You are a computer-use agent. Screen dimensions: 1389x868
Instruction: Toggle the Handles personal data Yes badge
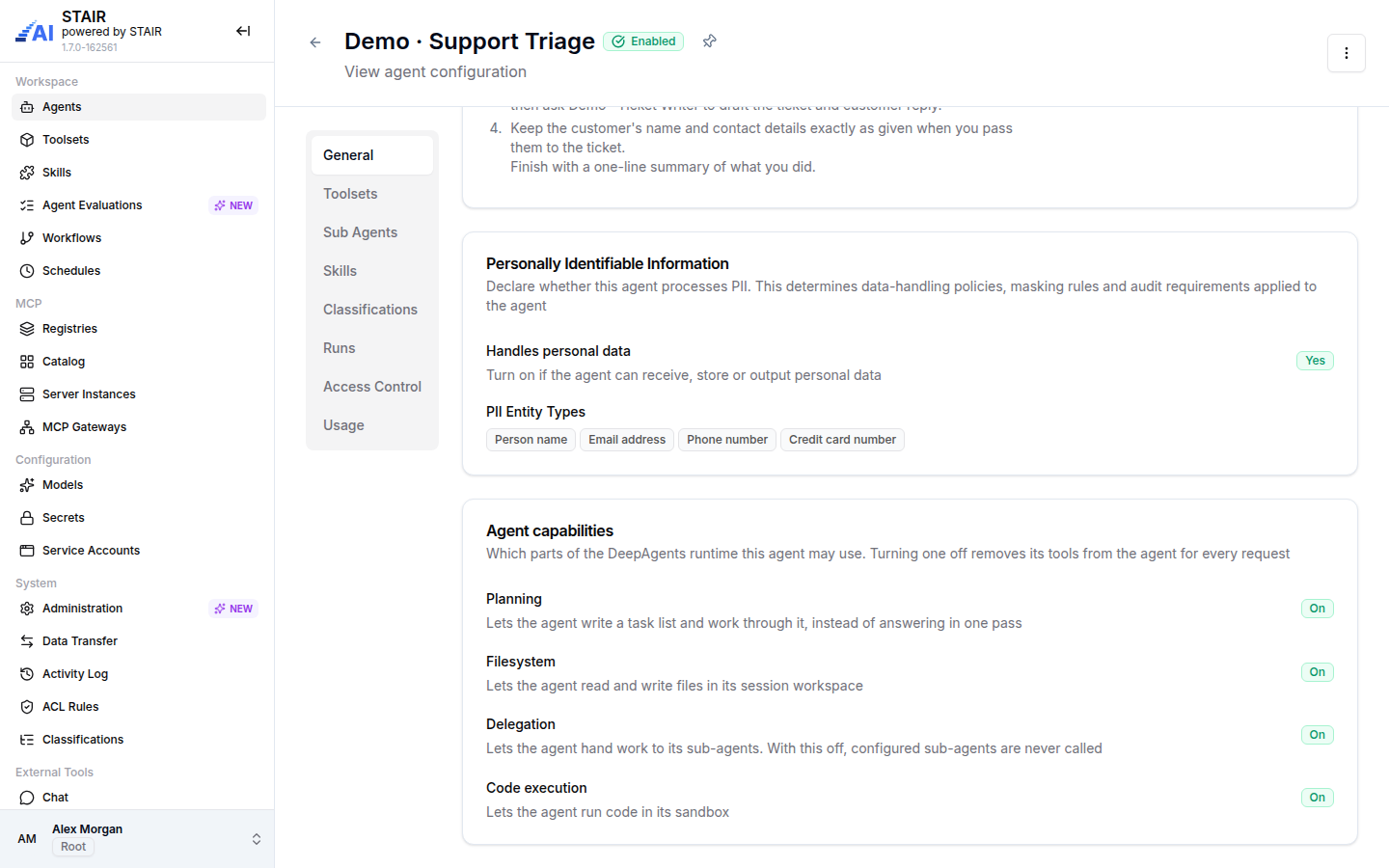pos(1315,361)
